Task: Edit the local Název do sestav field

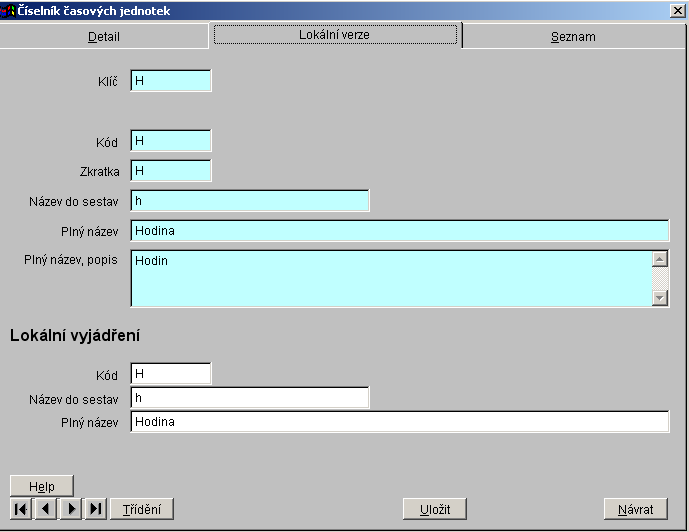Action: point(250,398)
